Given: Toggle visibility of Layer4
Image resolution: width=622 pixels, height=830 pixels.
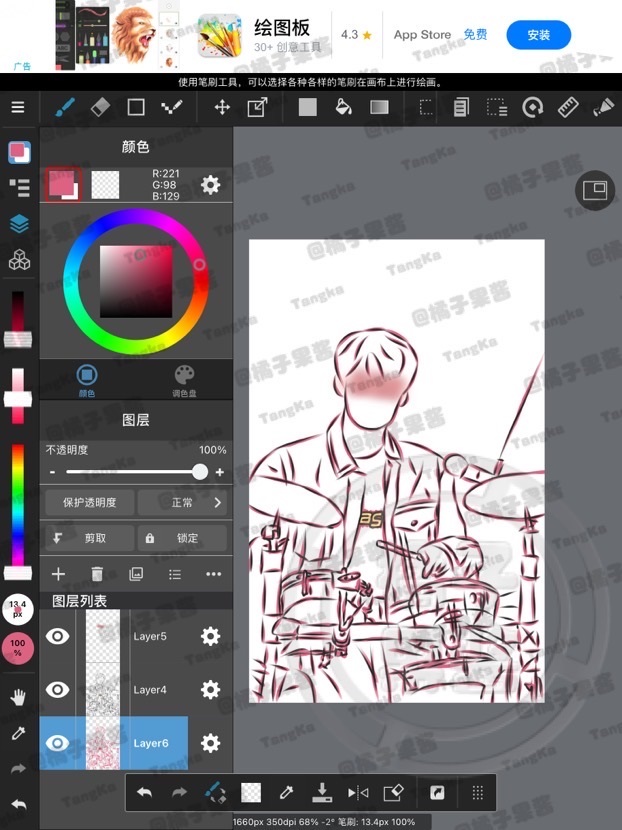Looking at the screenshot, I should click(x=58, y=690).
